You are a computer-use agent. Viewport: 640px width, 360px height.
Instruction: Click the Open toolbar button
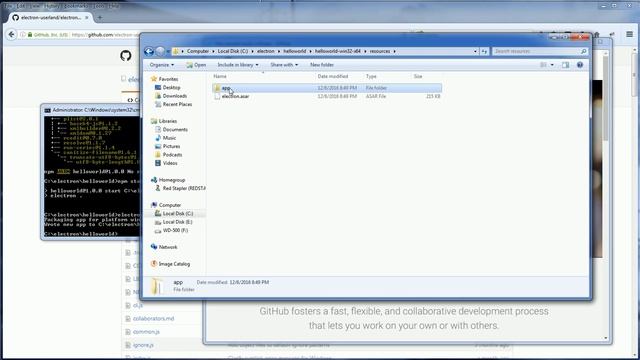coord(196,65)
